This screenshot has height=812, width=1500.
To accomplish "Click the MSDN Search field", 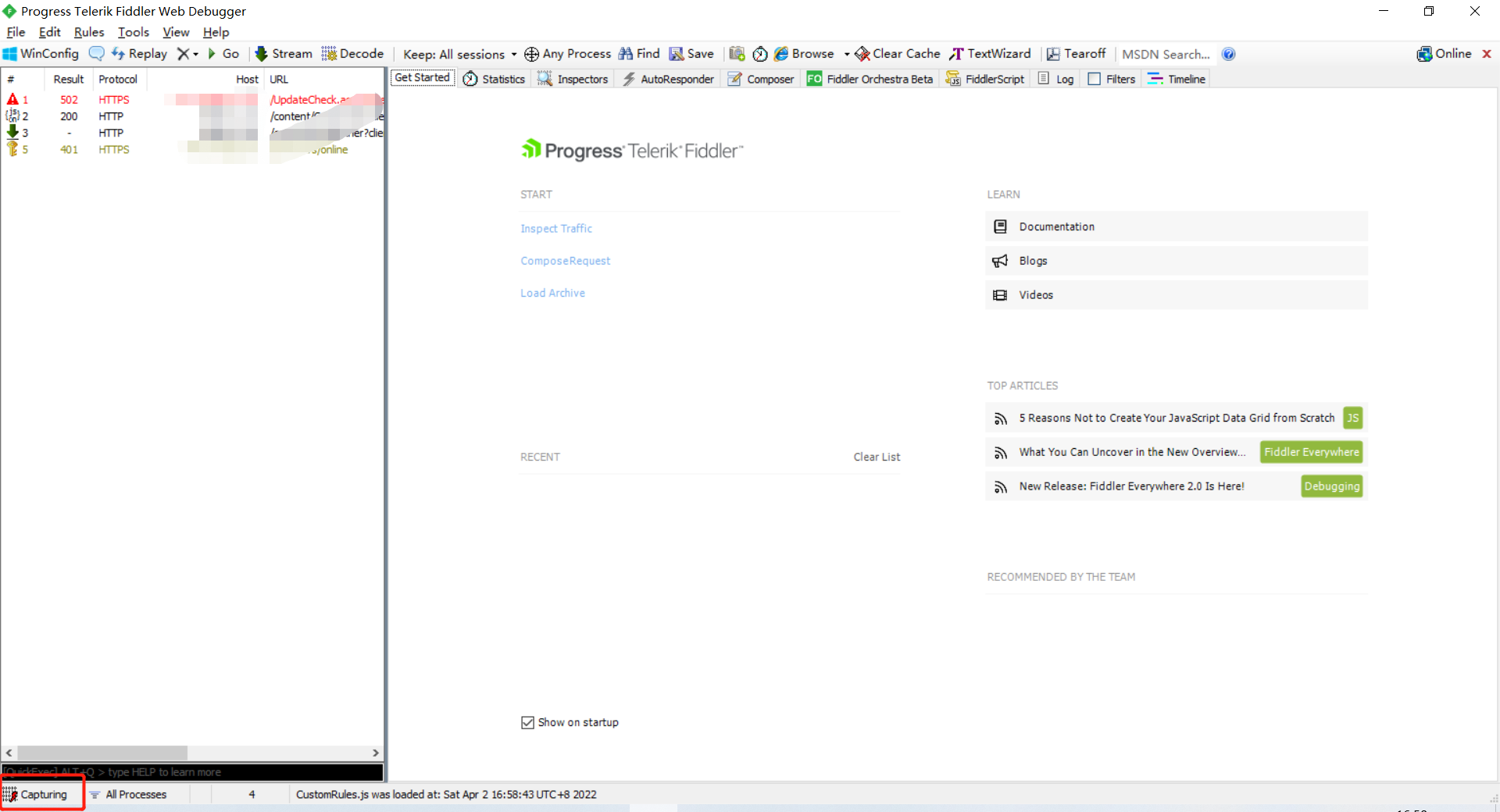I will 1166,54.
